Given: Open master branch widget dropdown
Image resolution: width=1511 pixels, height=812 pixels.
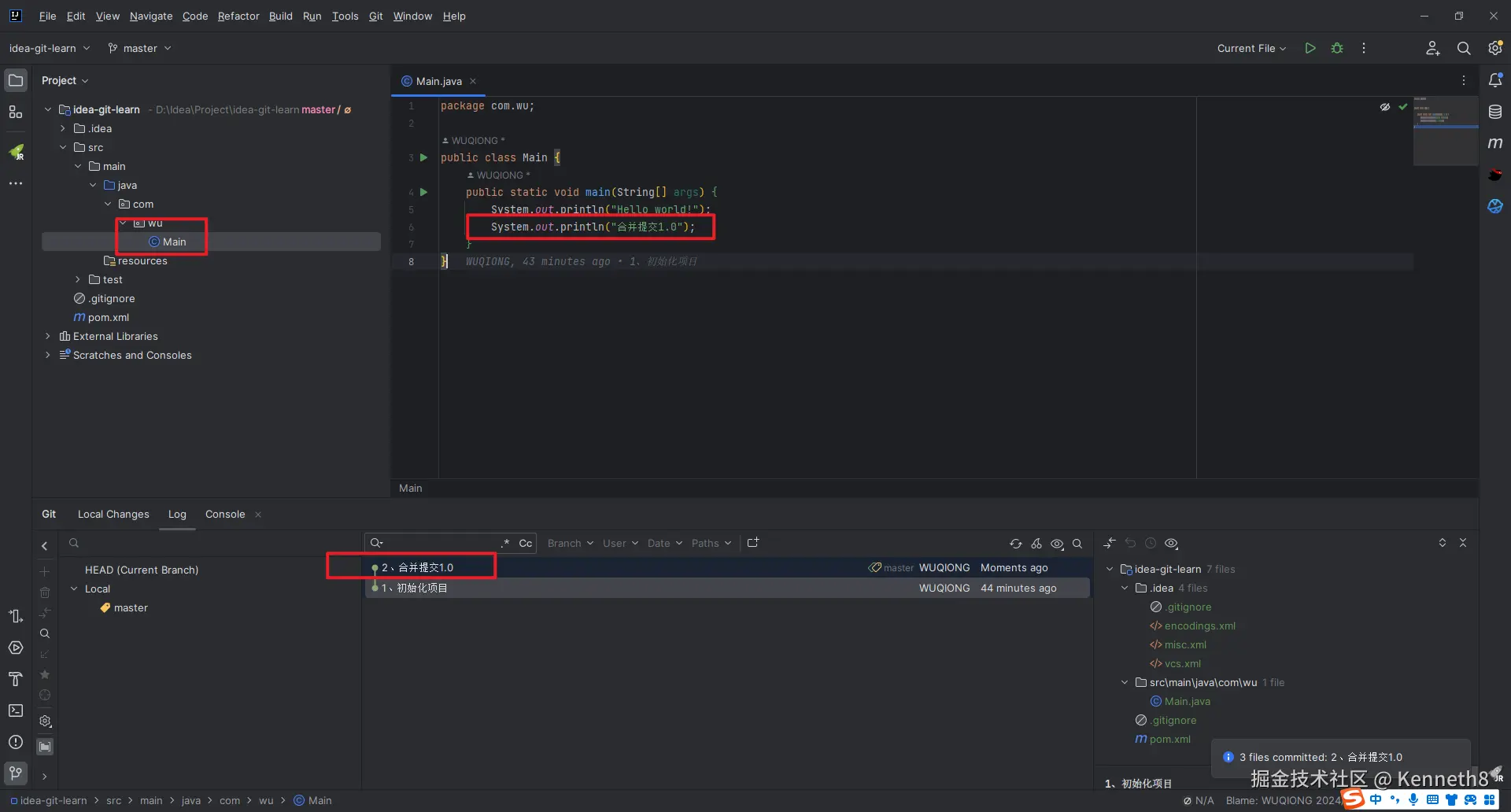Looking at the screenshot, I should pyautogui.click(x=140, y=48).
